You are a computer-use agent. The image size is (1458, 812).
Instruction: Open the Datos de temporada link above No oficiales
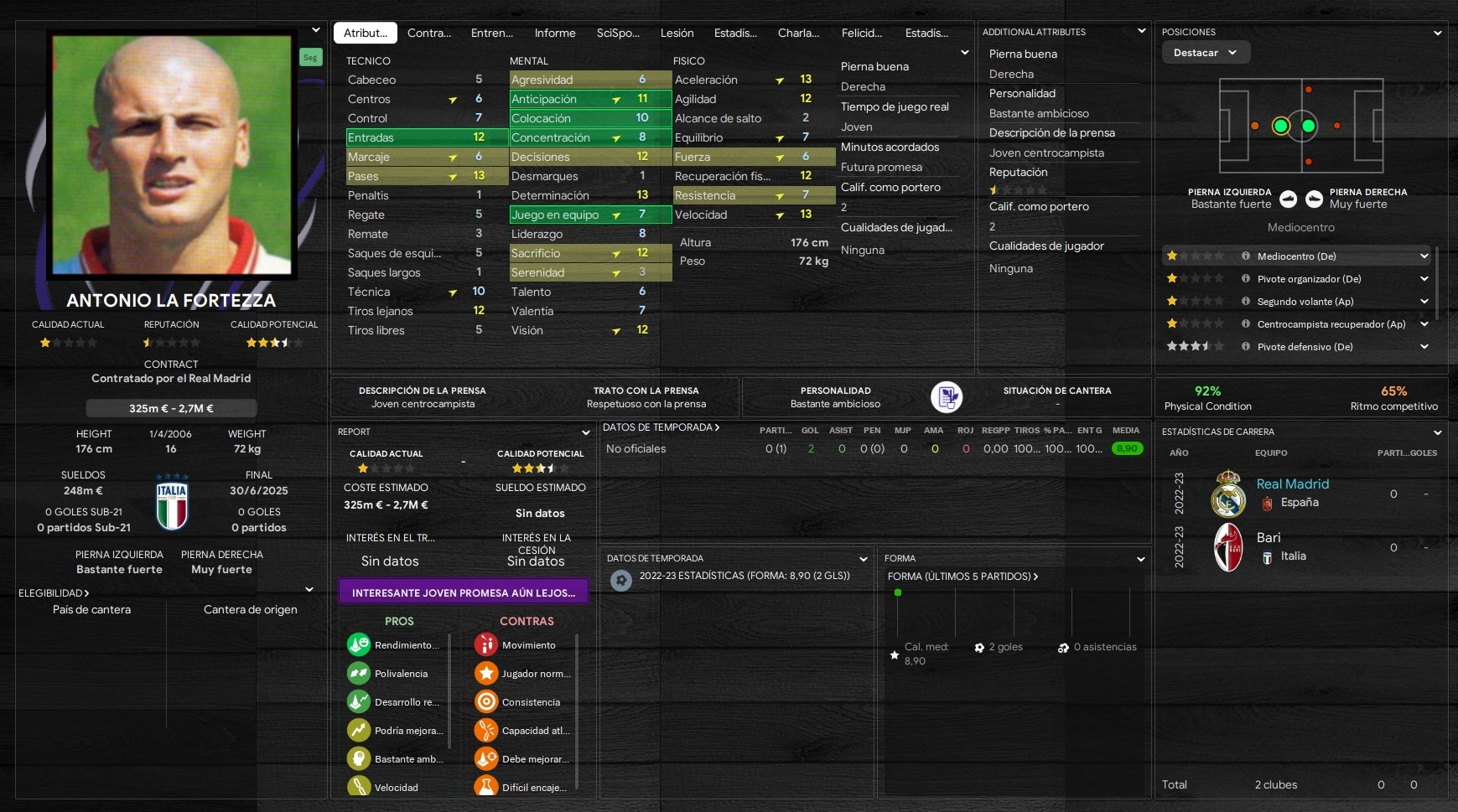point(661,427)
